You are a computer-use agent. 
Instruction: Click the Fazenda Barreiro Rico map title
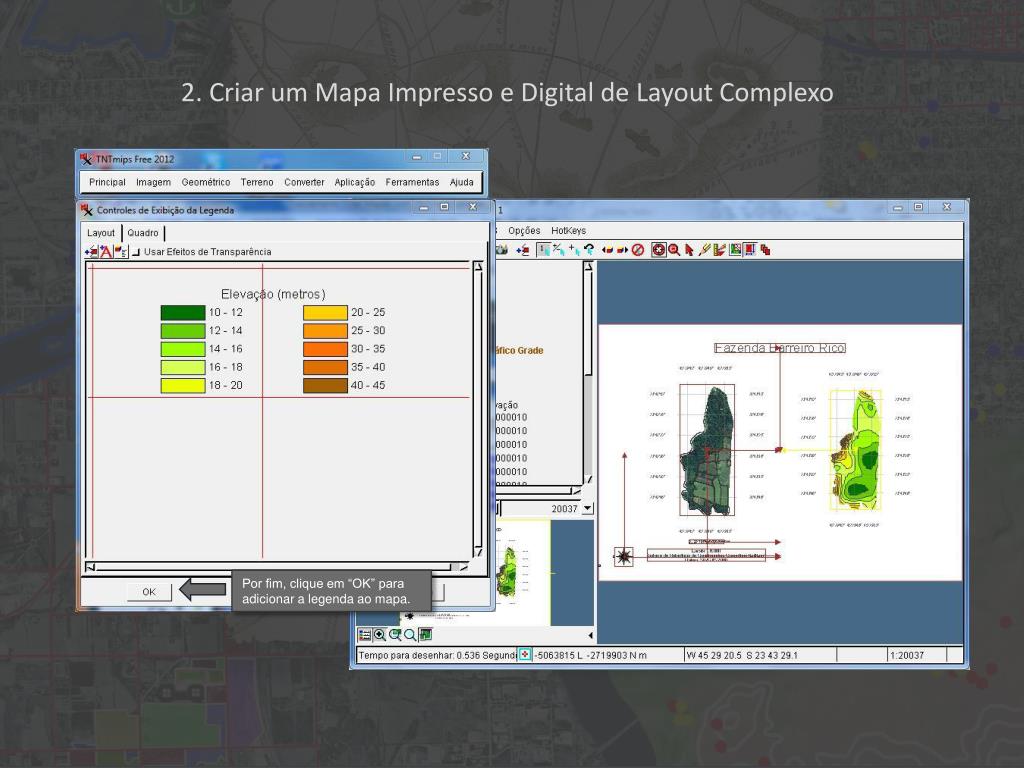click(x=780, y=348)
